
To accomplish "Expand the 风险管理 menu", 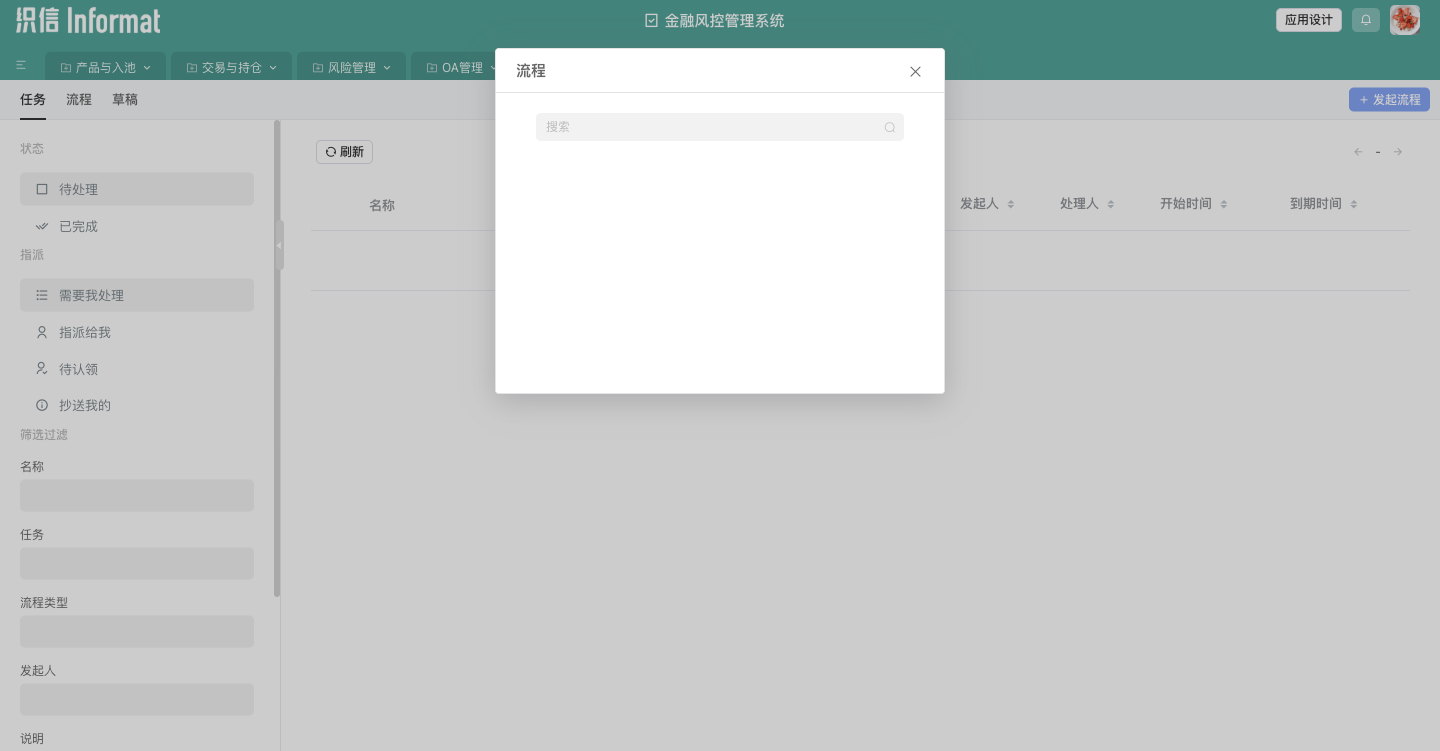I will click(x=351, y=67).
